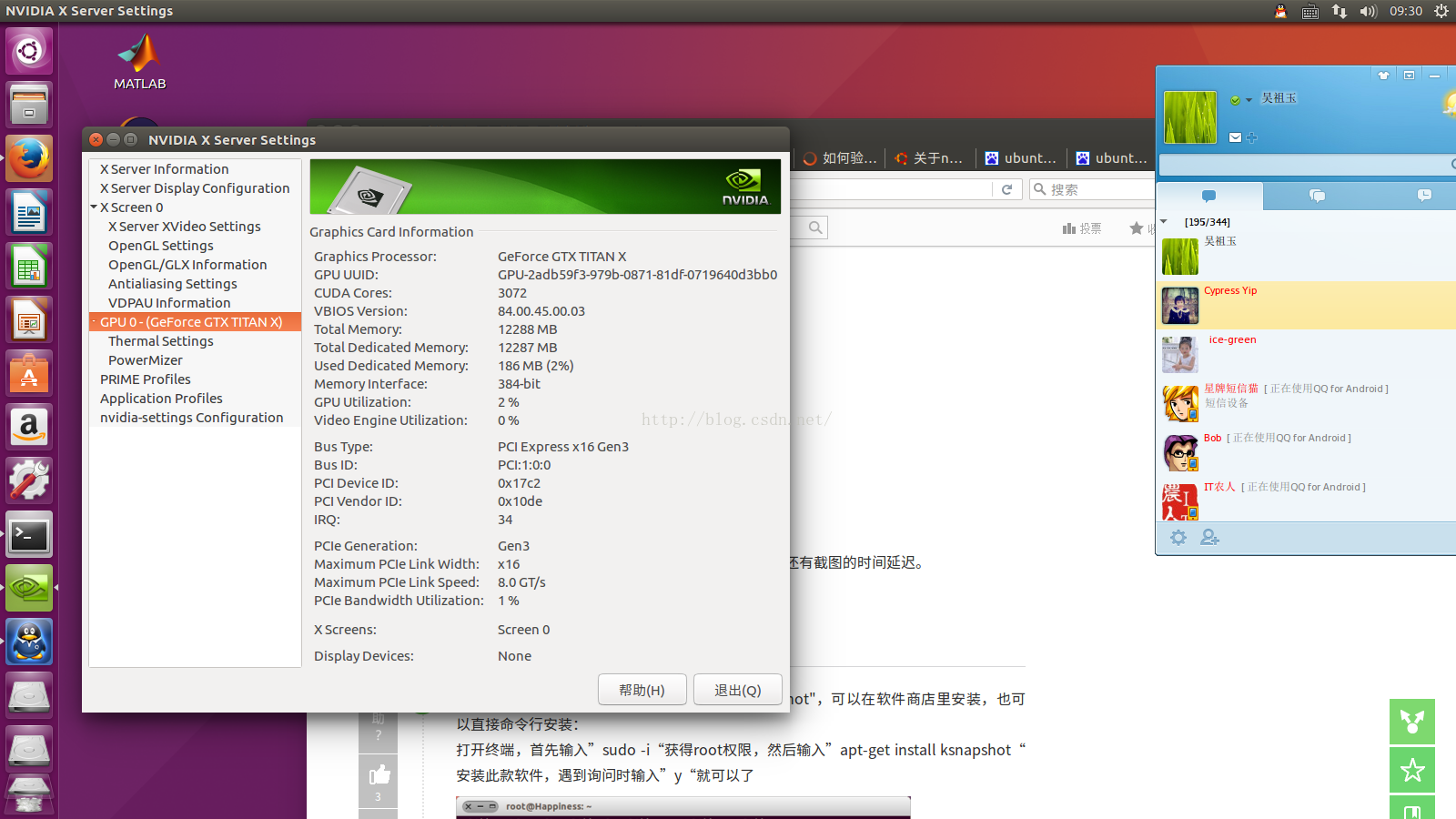Open QQ mail envelope icon
Viewport: 1456px width, 819px height.
pos(1235,137)
